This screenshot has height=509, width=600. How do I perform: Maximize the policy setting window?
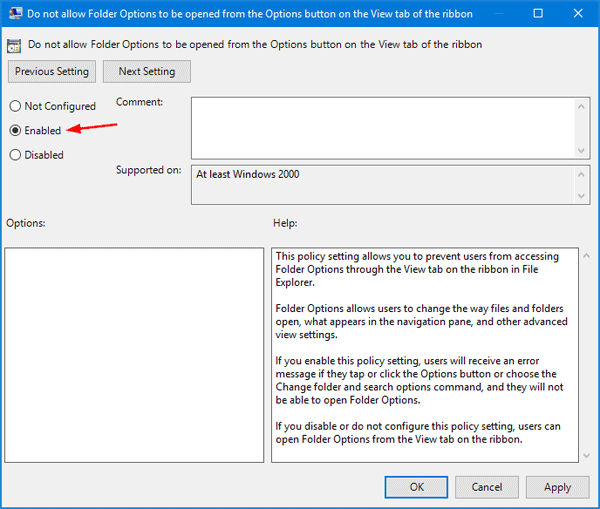point(538,15)
